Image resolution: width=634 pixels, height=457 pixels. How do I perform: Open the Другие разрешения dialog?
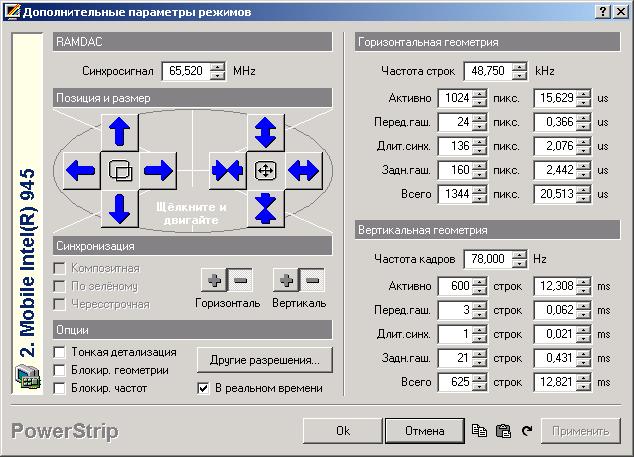point(264,359)
